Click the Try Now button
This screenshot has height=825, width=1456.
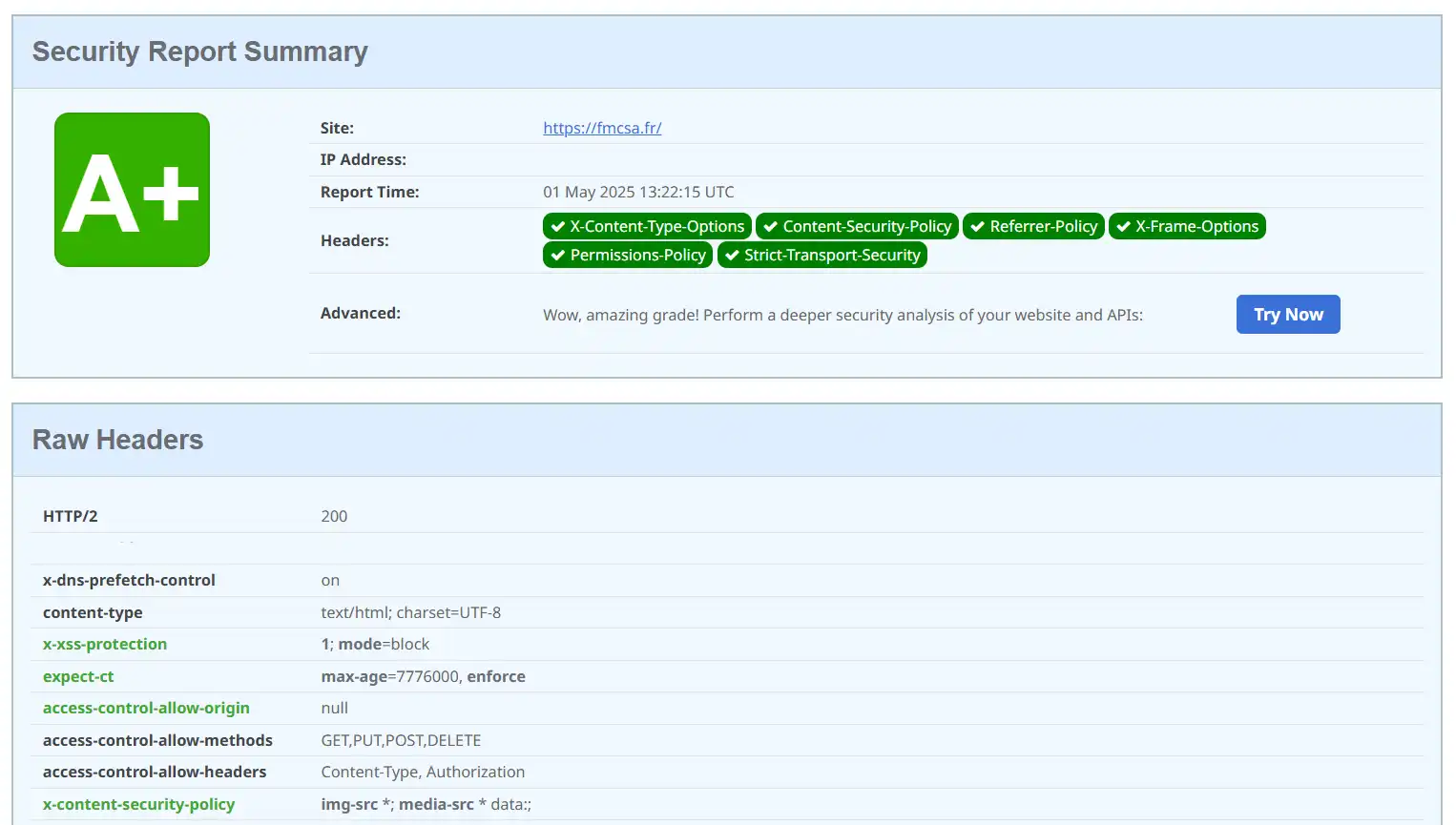click(x=1288, y=314)
